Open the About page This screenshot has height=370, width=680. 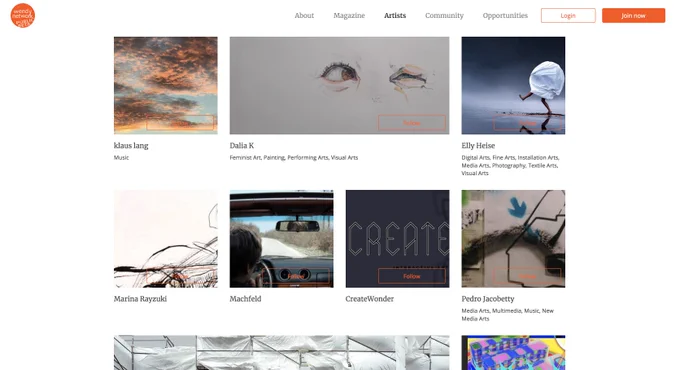click(304, 16)
